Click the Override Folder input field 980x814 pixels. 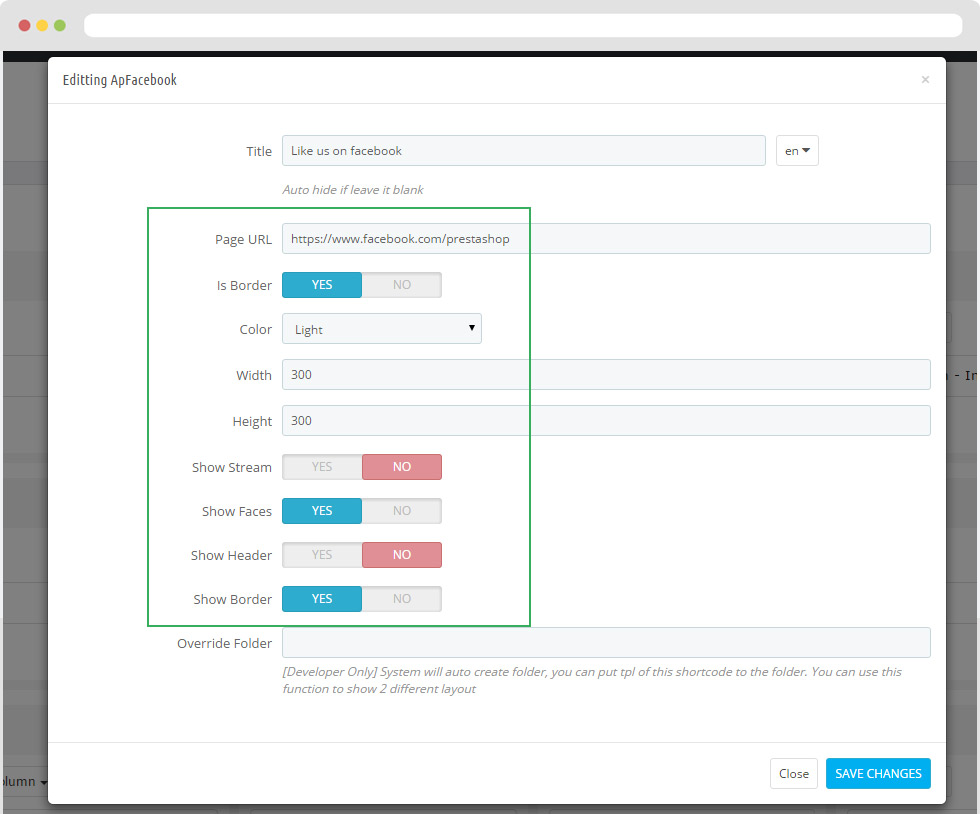click(605, 643)
